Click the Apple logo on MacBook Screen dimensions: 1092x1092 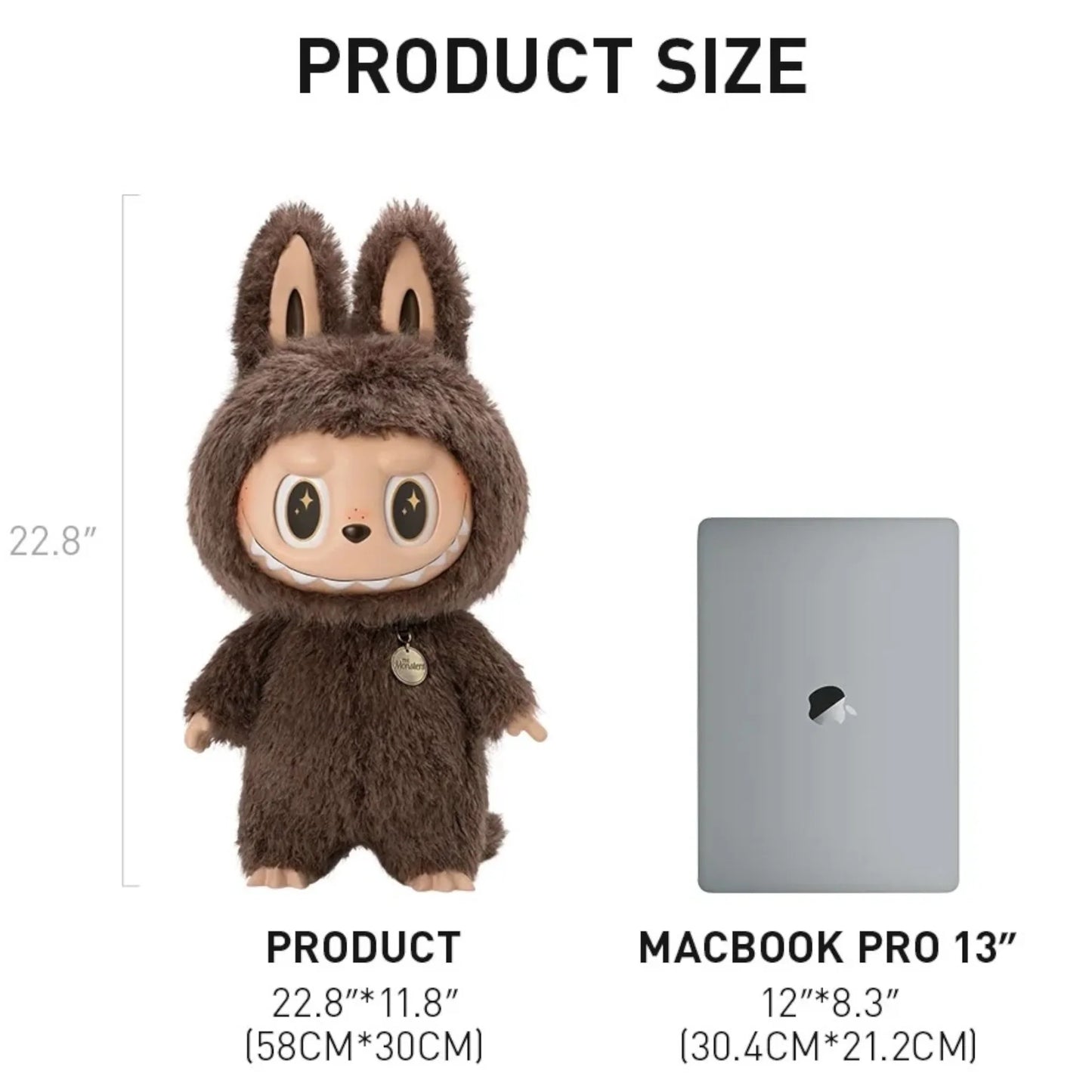point(830,704)
